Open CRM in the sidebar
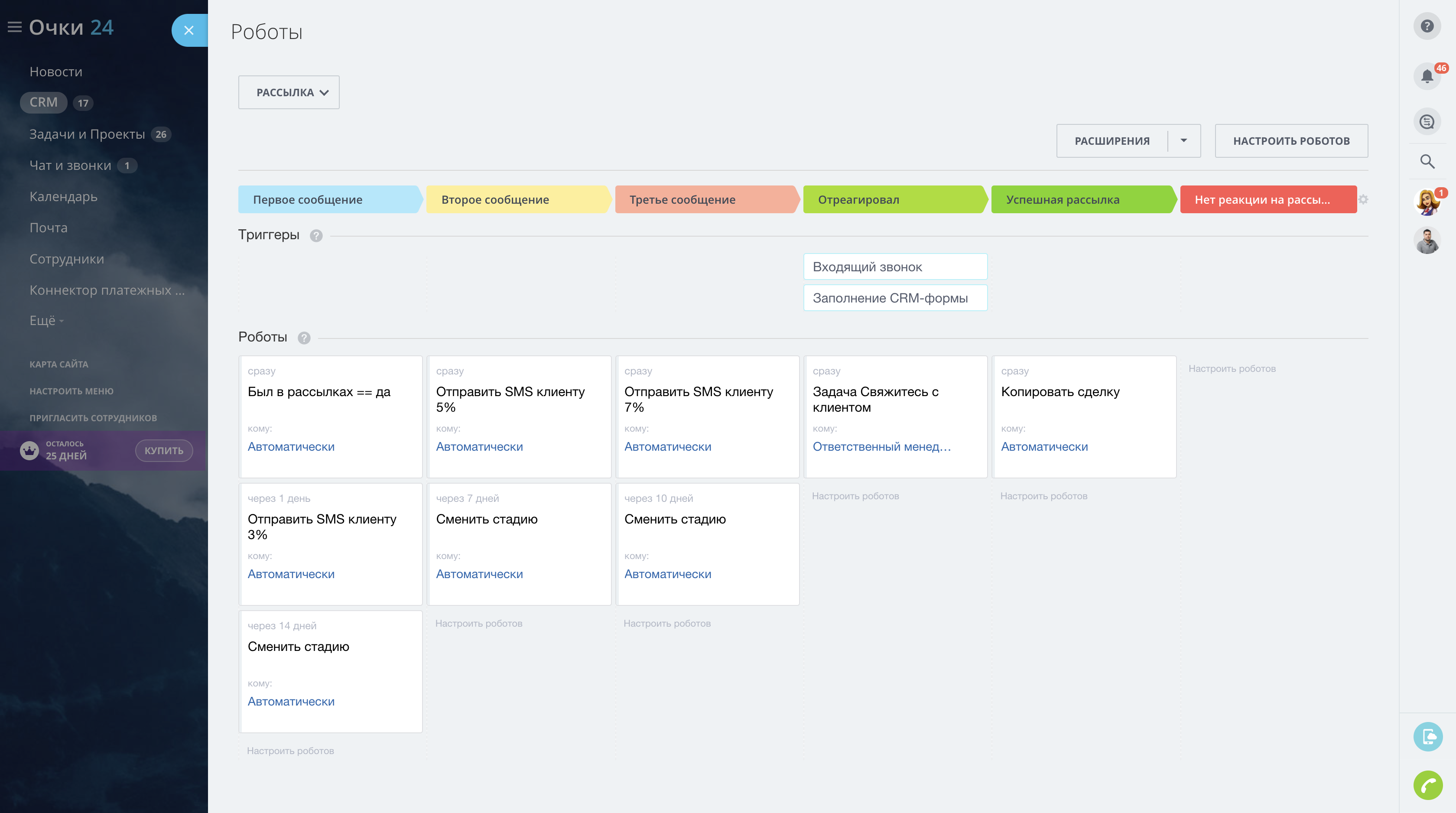The height and width of the screenshot is (813, 1456). click(x=43, y=102)
